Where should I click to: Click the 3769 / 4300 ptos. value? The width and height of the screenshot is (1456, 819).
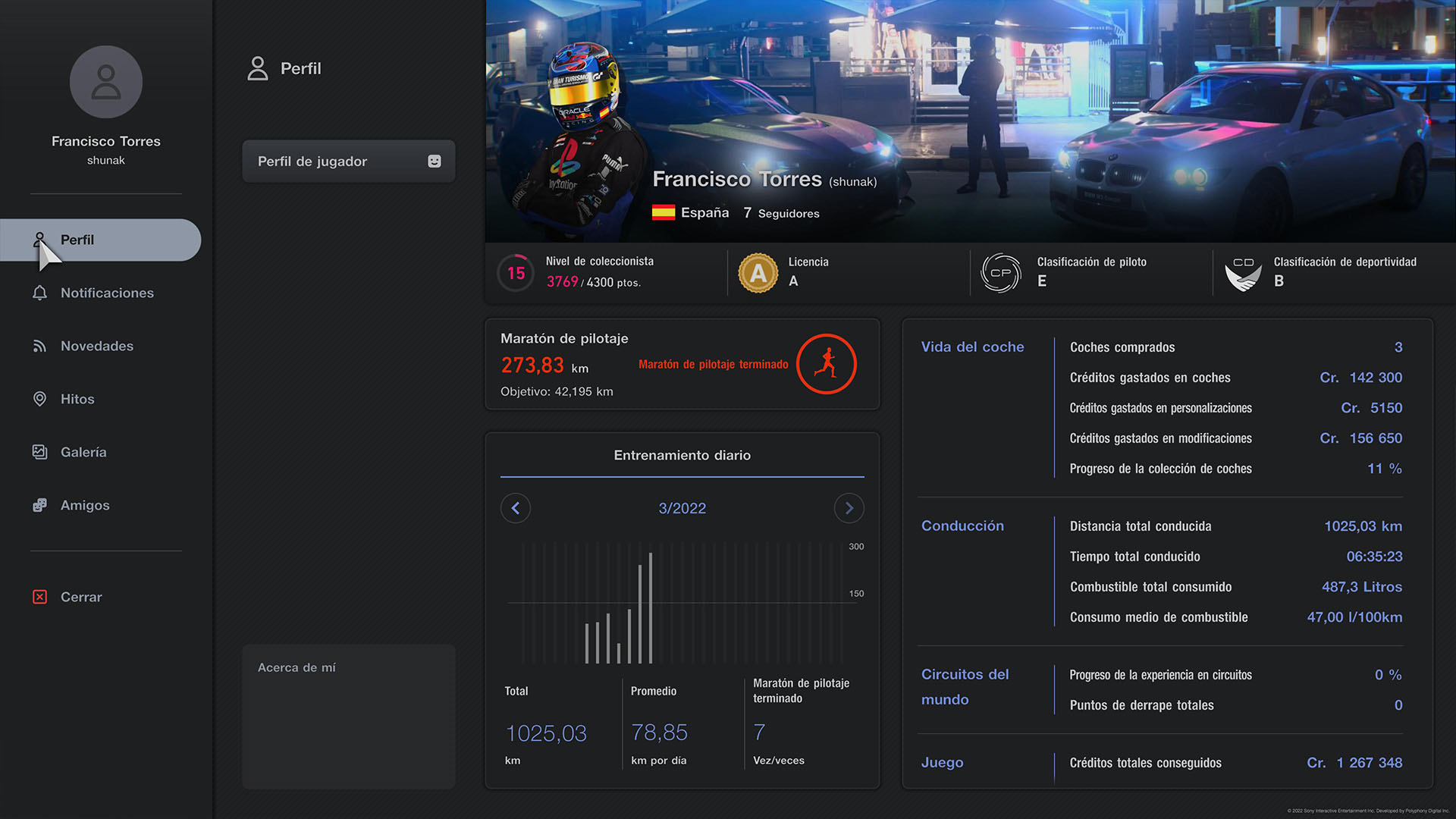pyautogui.click(x=594, y=282)
